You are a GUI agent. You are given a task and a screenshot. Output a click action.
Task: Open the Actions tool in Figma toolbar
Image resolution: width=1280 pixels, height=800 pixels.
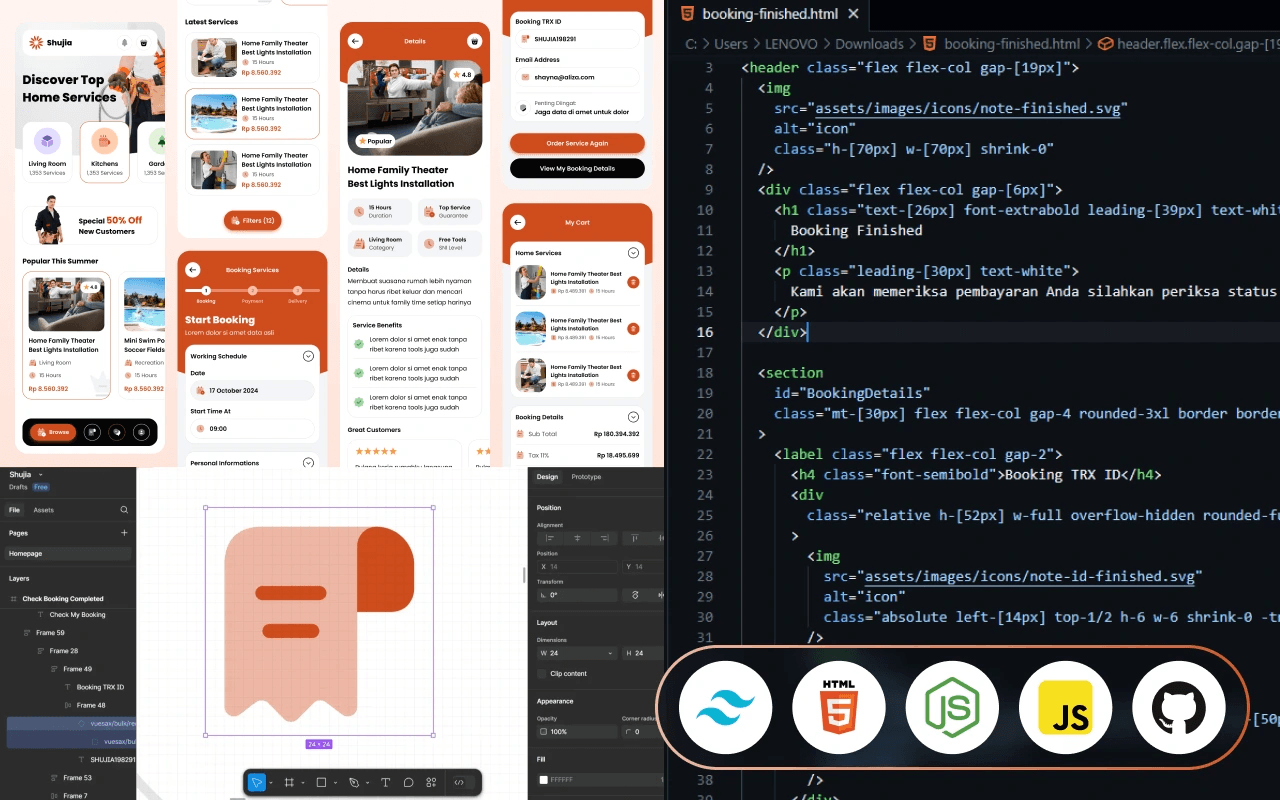pos(432,782)
